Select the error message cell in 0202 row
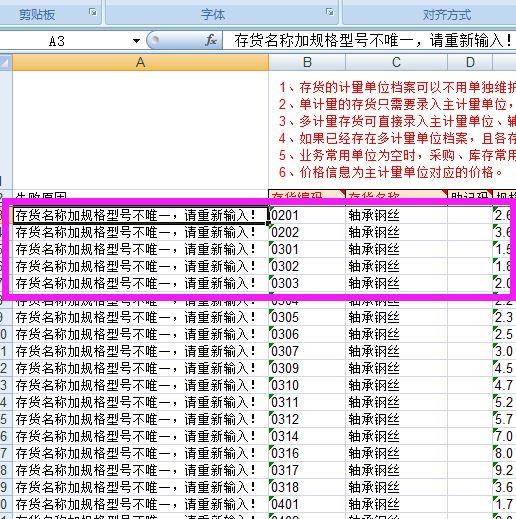 [140, 232]
